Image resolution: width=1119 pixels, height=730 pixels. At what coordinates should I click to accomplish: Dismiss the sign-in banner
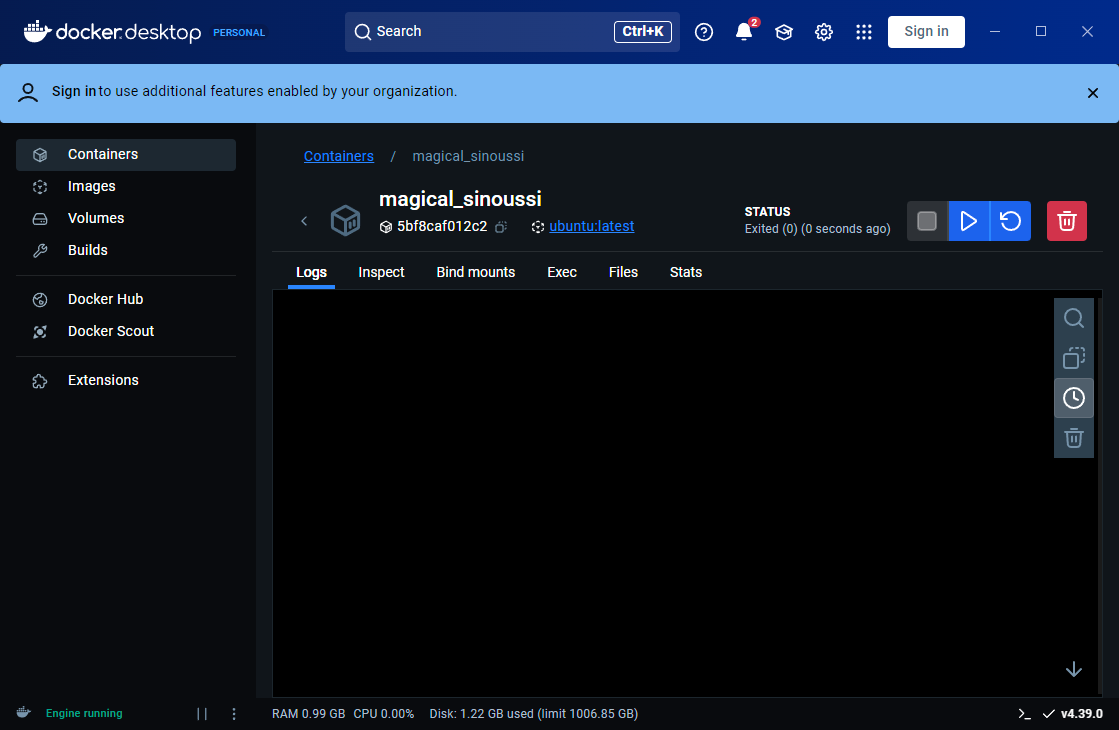1093,93
